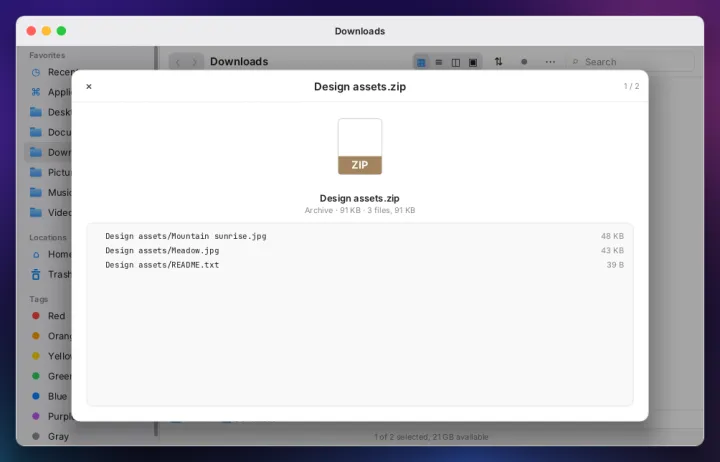Filter by the Green tag
The height and width of the screenshot is (462, 720).
point(50,376)
